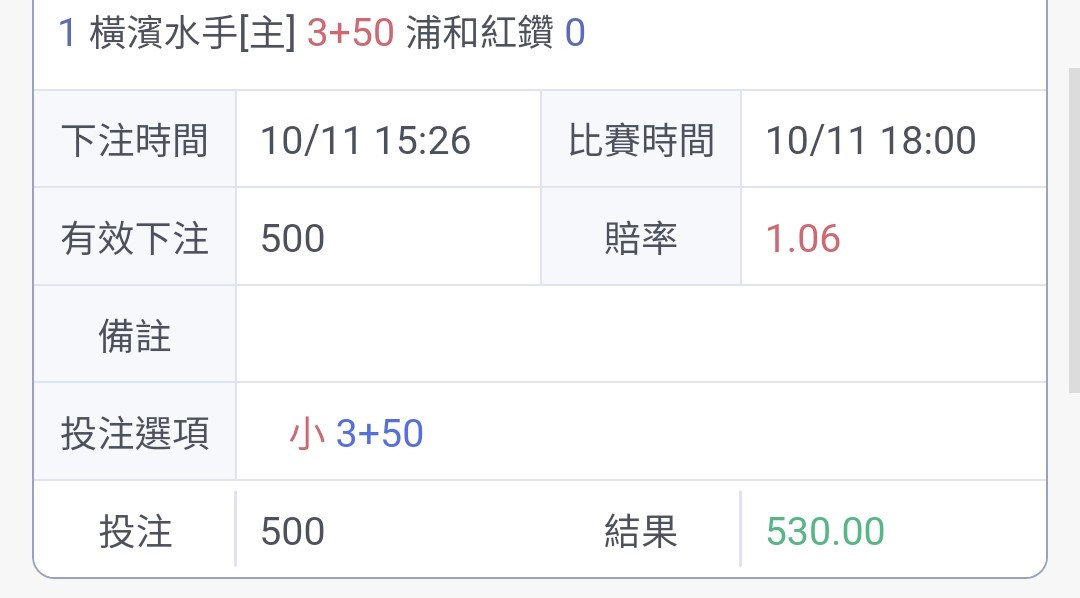
Task: Click the 下注時間 label cell
Action: (x=135, y=139)
